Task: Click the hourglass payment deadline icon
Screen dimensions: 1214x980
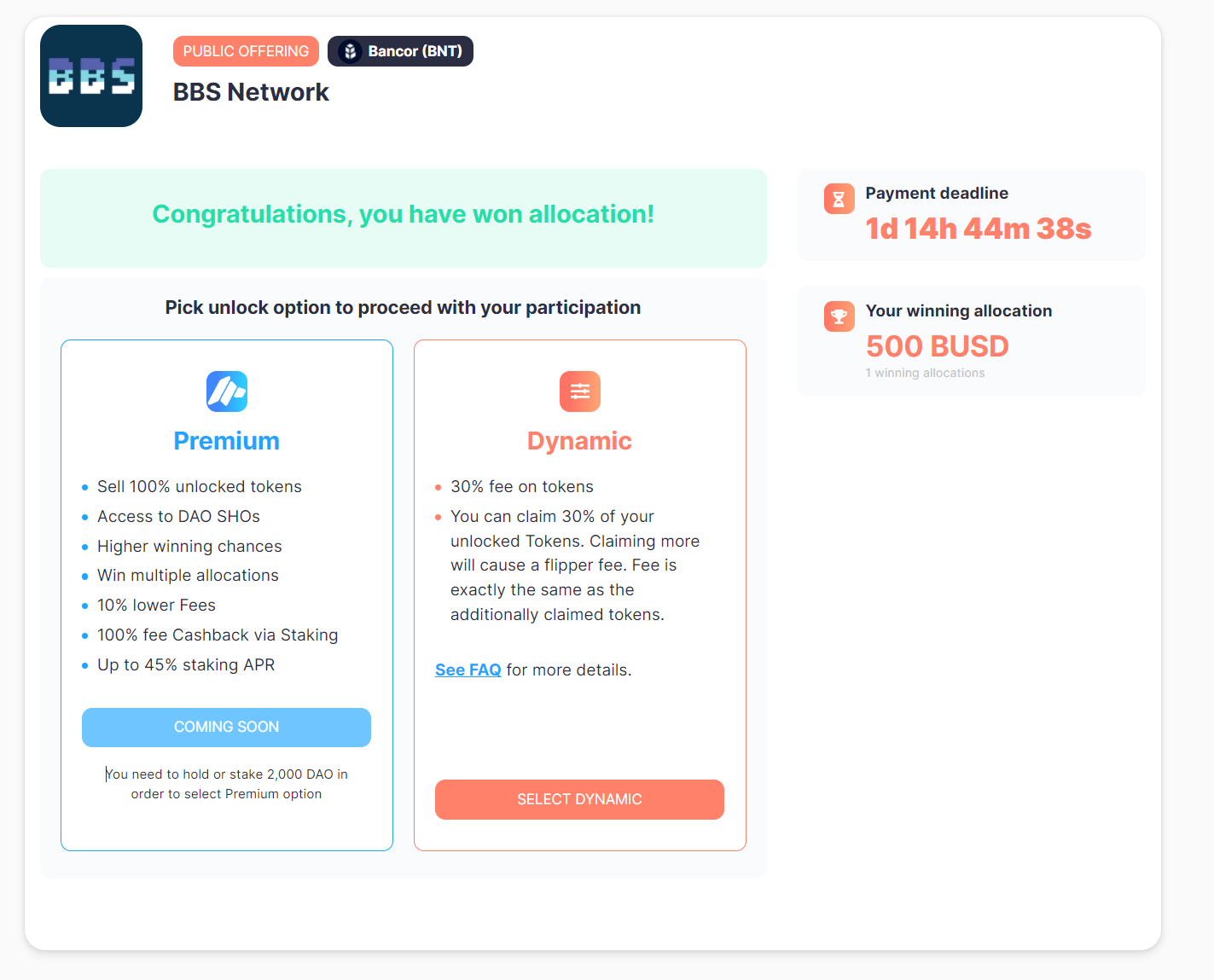Action: pyautogui.click(x=839, y=199)
